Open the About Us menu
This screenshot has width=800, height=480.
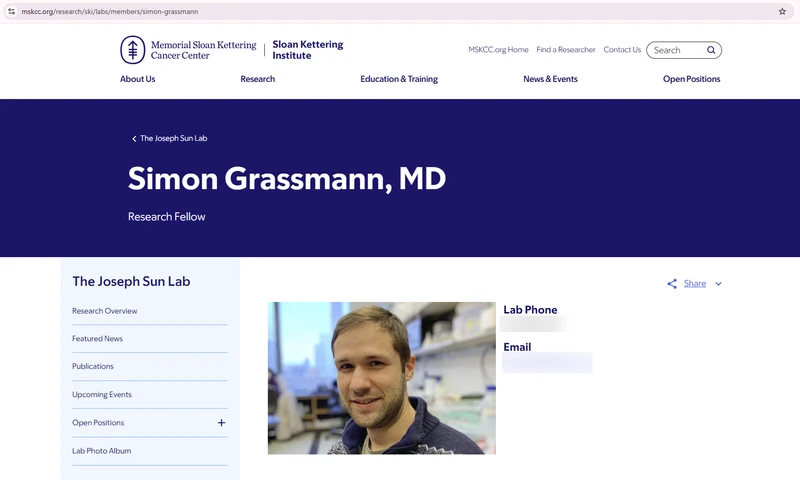137,79
